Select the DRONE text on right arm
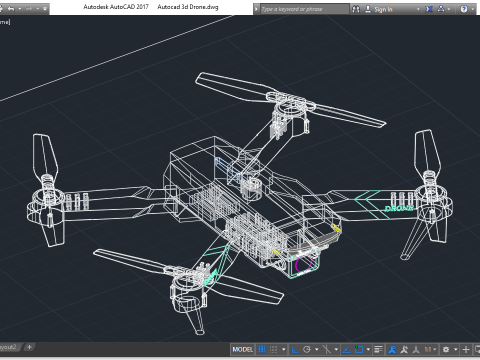 point(399,208)
